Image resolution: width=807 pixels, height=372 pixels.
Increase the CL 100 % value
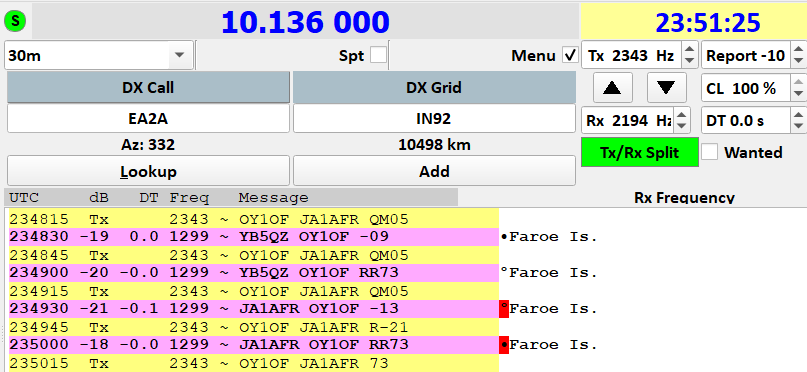pyautogui.click(x=798, y=82)
